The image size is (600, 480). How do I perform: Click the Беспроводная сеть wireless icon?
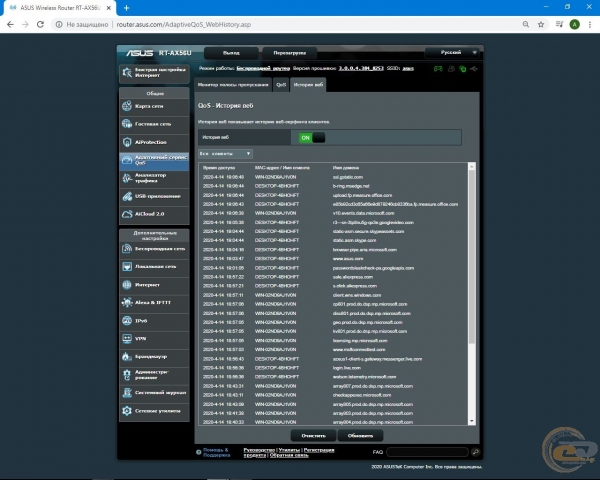point(127,249)
